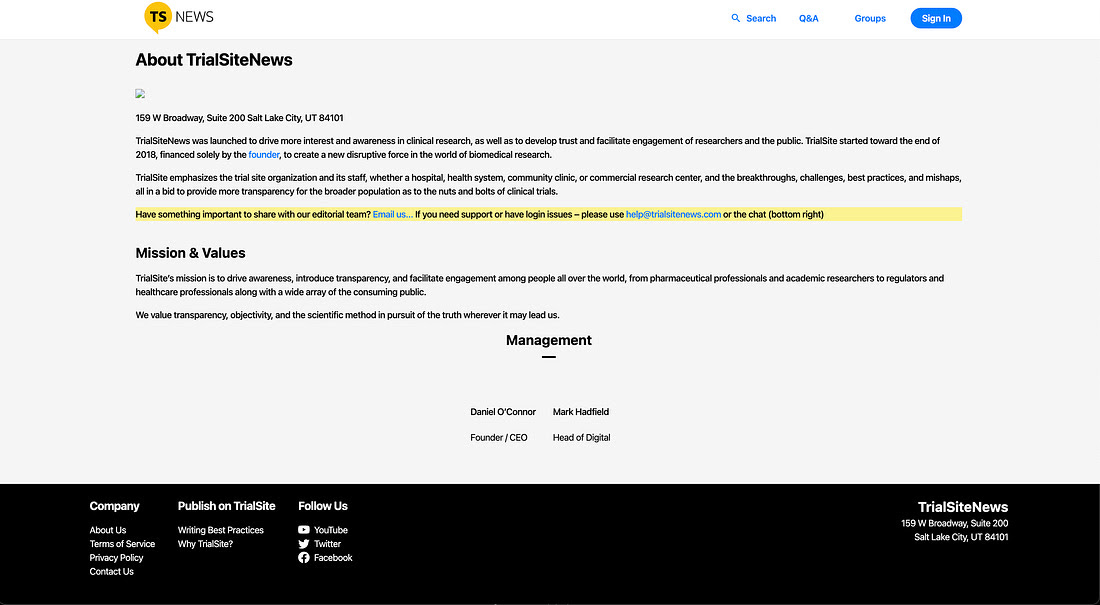Click the search magnifier icon

[735, 18]
